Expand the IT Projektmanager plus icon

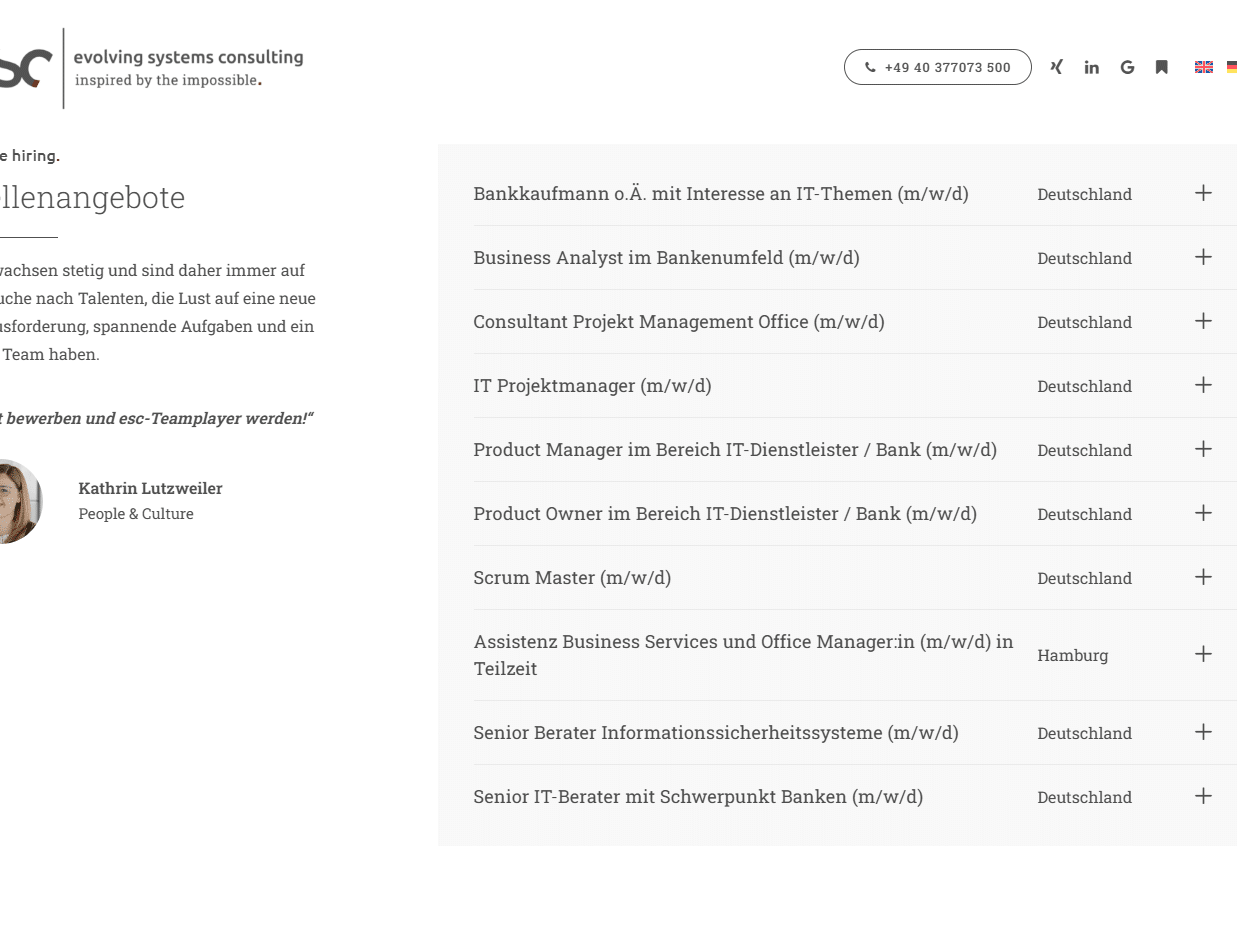[x=1203, y=385]
